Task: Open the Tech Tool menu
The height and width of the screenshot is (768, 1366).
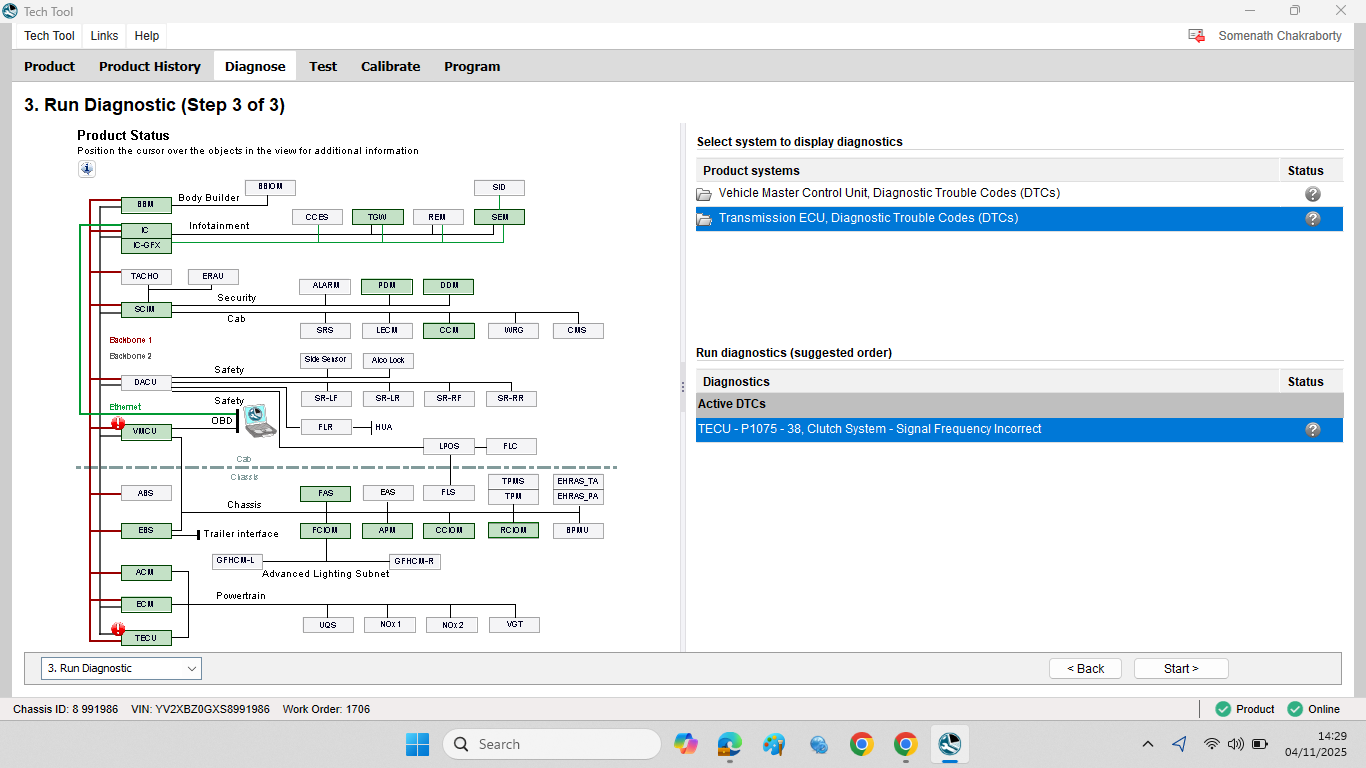Action: tap(49, 36)
